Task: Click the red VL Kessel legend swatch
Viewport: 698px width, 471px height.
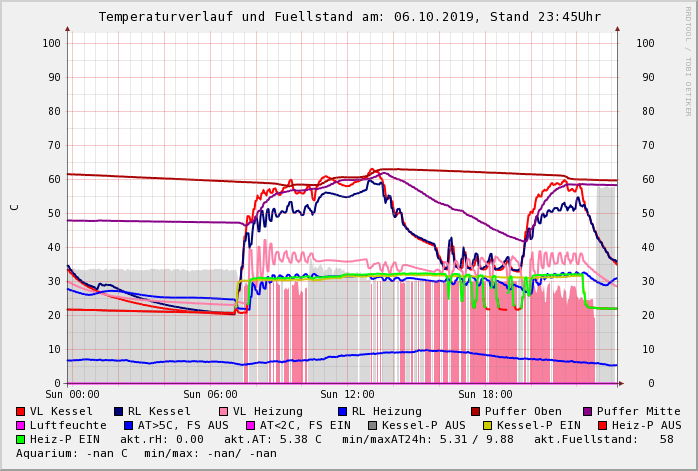Action: (21, 411)
